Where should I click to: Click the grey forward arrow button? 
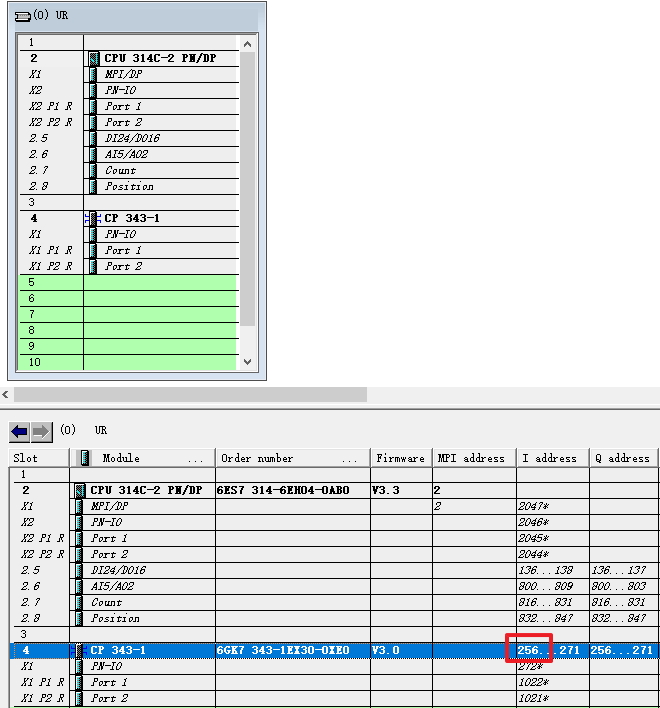coord(42,432)
